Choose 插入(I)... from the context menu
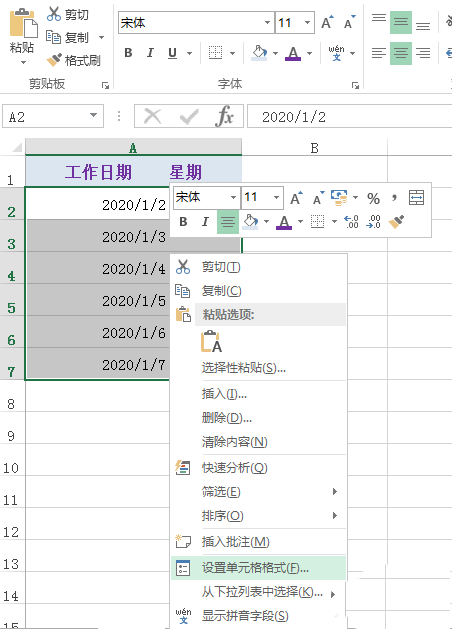The width and height of the screenshot is (452, 629). pos(258,394)
